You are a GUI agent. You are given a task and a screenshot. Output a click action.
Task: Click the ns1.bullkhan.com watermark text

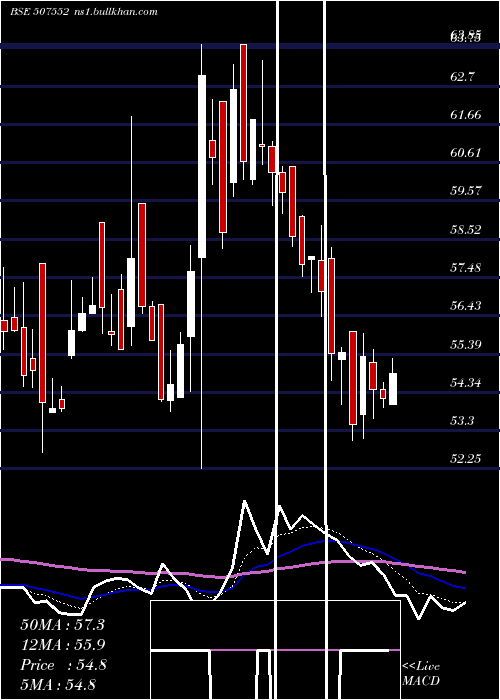tap(115, 12)
